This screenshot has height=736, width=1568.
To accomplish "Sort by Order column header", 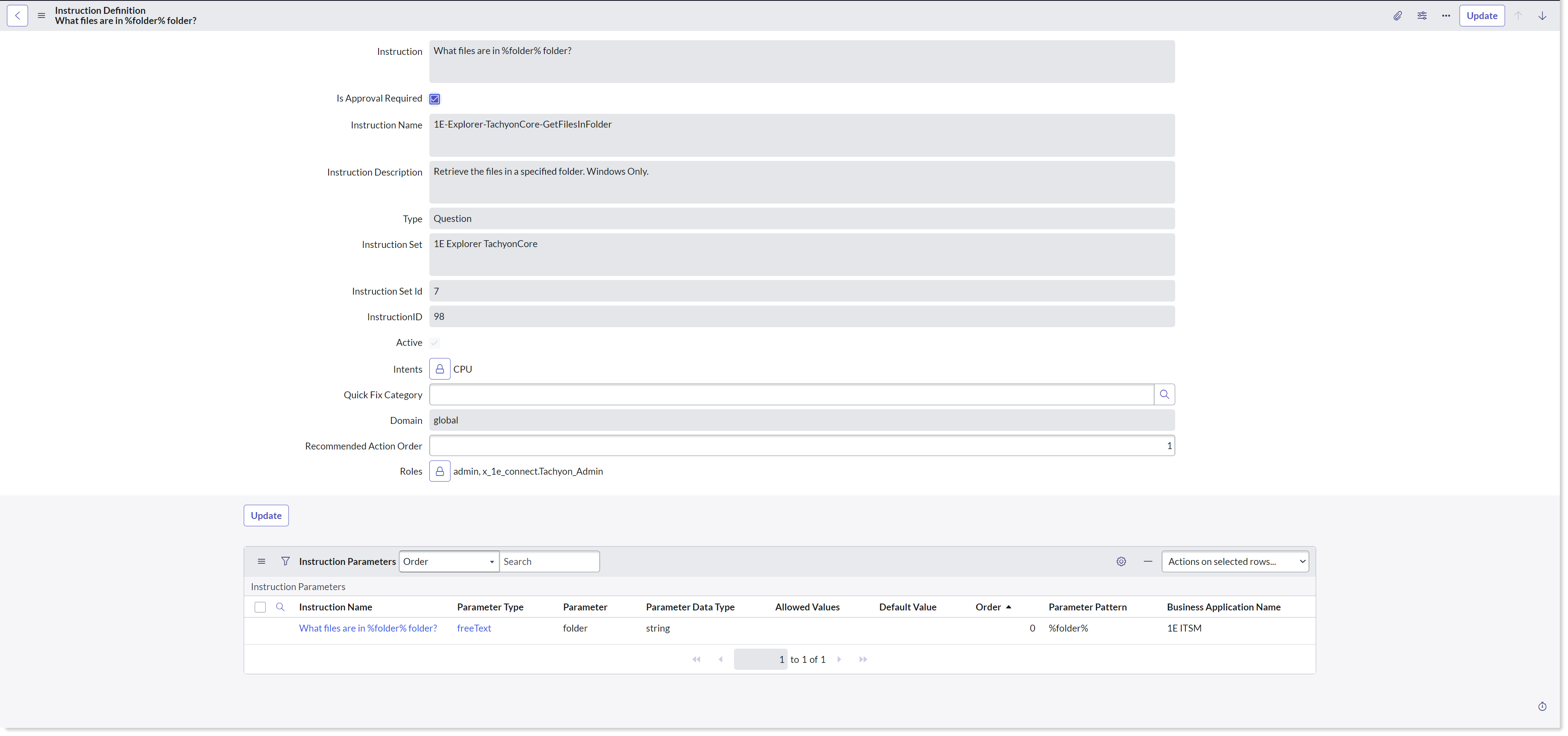I will (988, 607).
